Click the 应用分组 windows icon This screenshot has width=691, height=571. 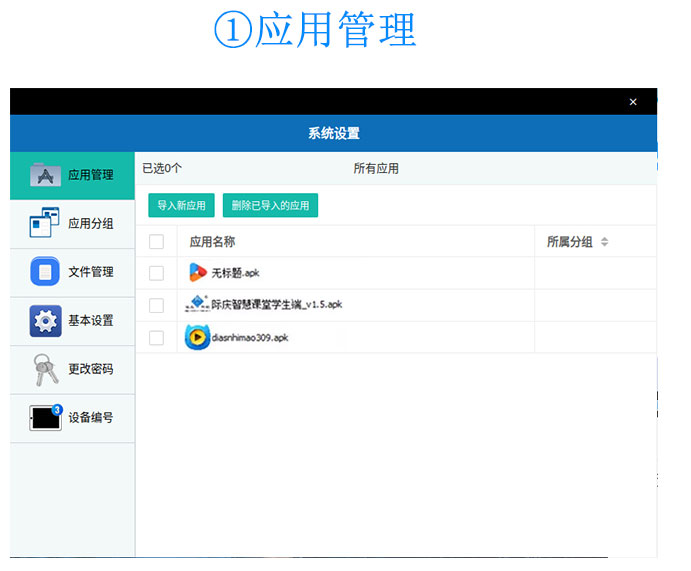pyautogui.click(x=44, y=222)
